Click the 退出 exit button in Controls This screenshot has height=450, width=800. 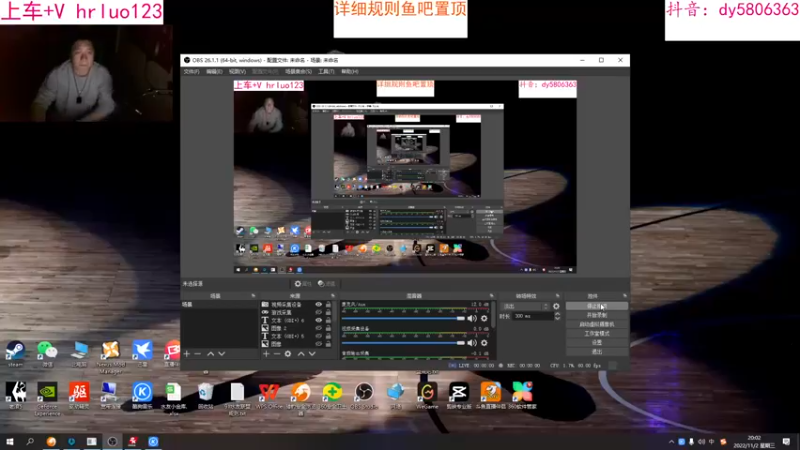pos(596,352)
